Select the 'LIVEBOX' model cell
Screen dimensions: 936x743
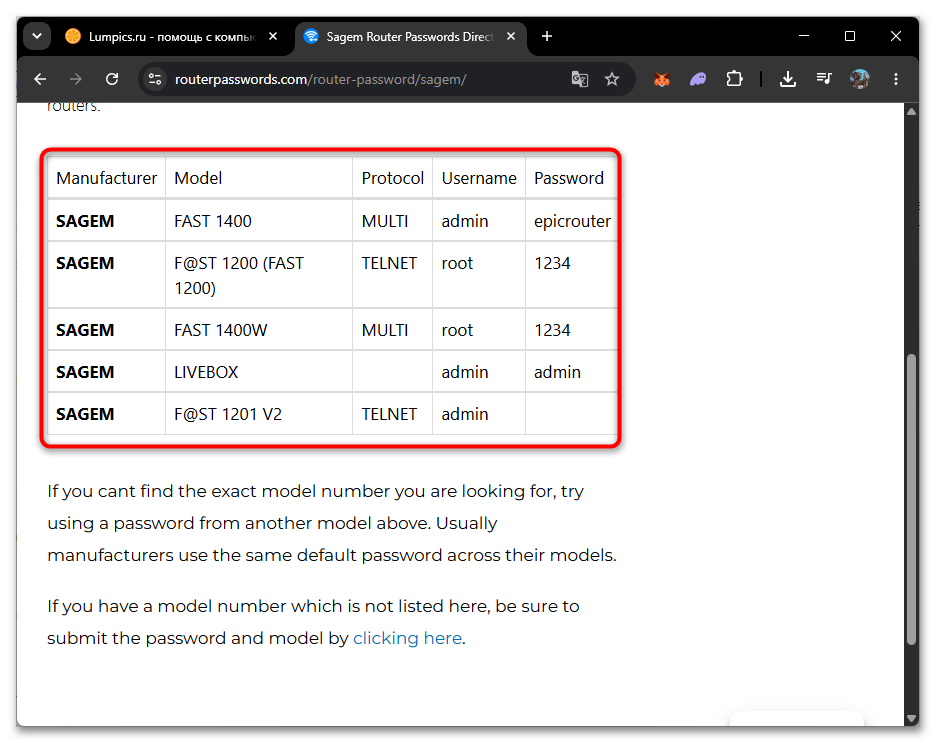click(258, 372)
